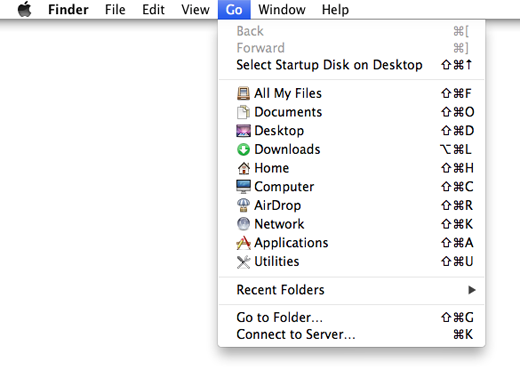This screenshot has width=520, height=378.
Task: Open the Apple menu logo
Action: (x=25, y=9)
